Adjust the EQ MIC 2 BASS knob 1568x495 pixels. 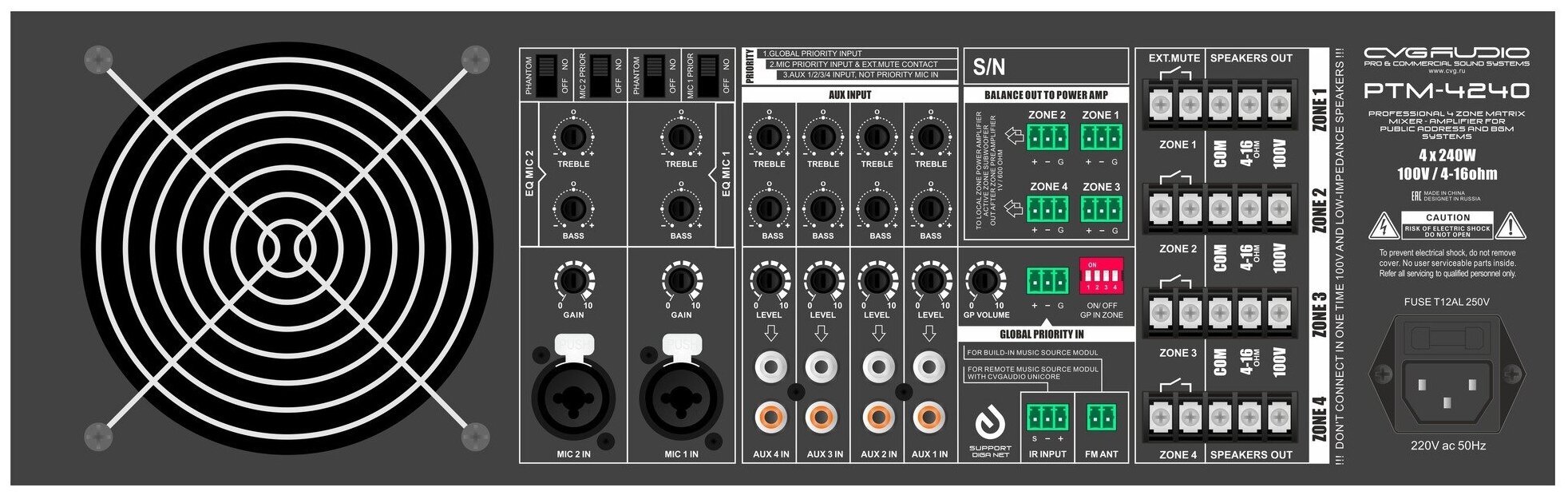pyautogui.click(x=572, y=208)
